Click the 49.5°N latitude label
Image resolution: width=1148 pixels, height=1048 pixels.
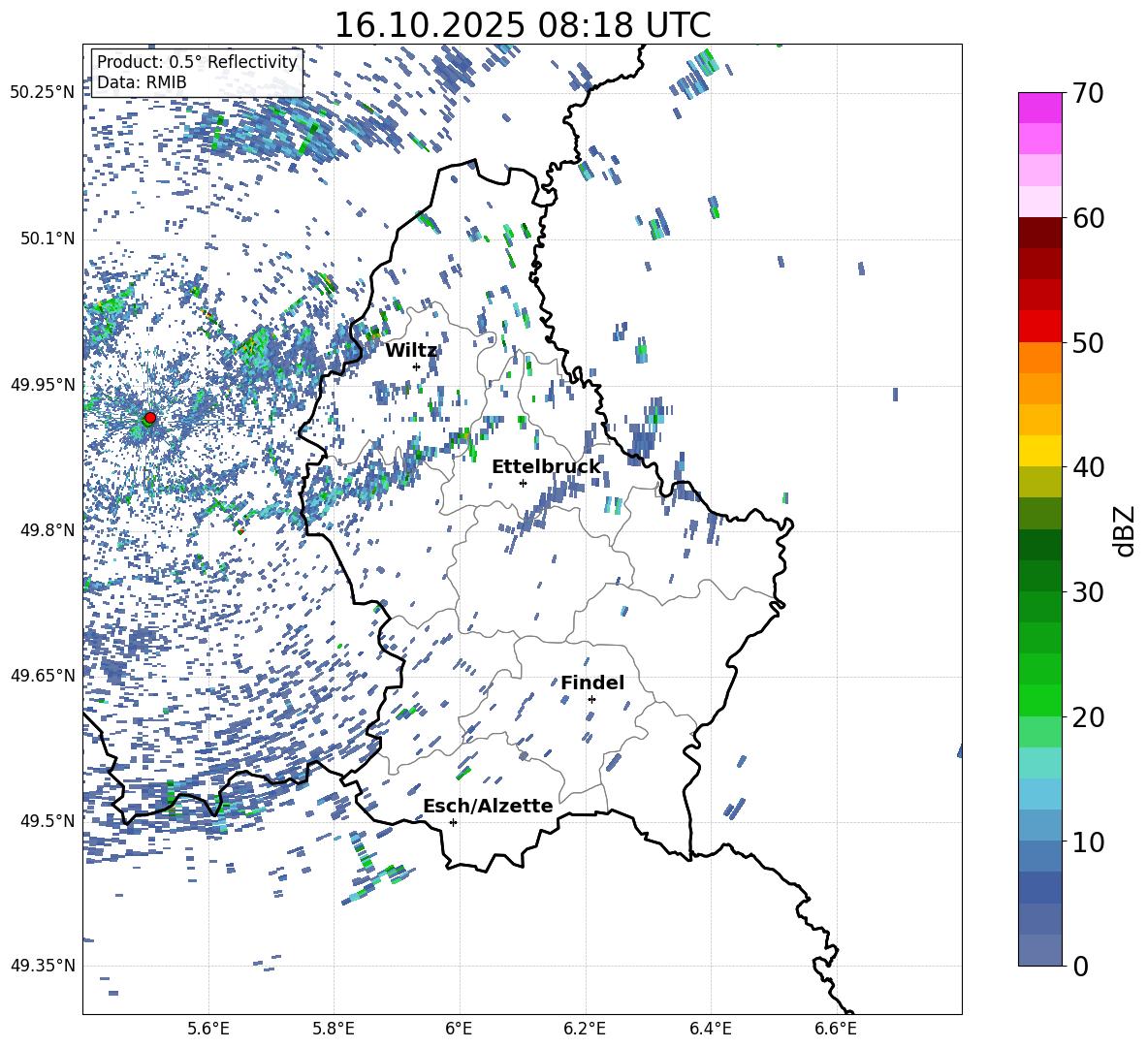(47, 820)
